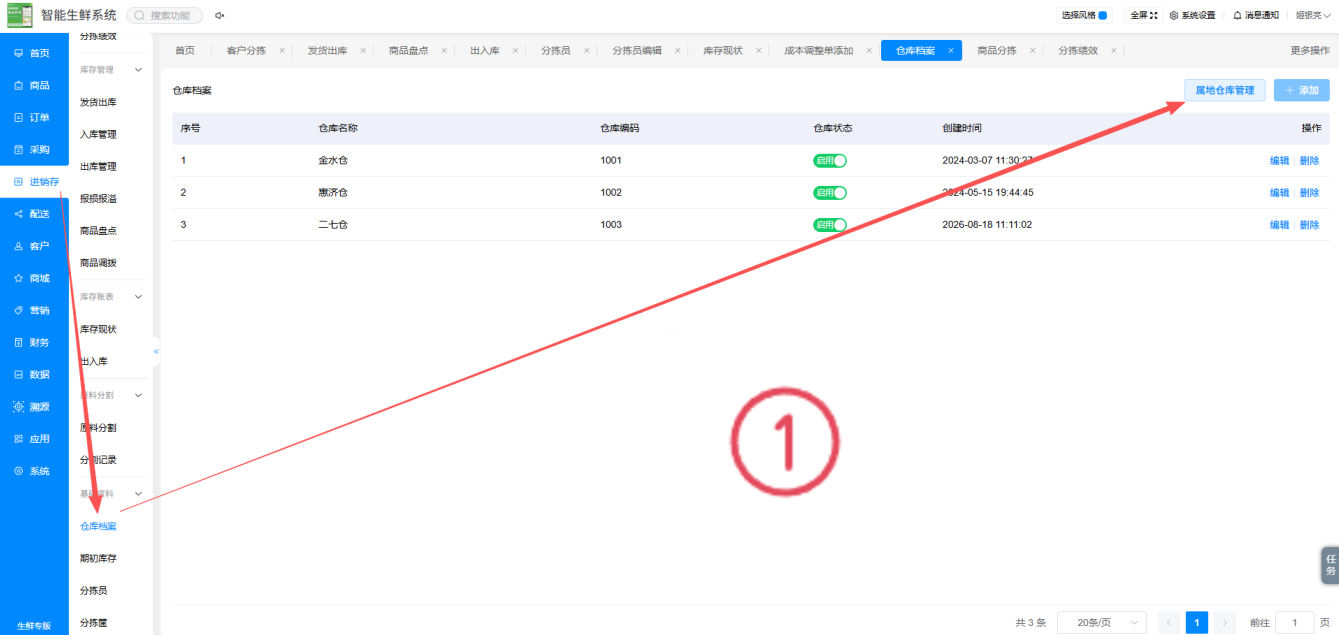Switch to the 库存现状 tab
The image size is (1339, 635).
(722, 50)
